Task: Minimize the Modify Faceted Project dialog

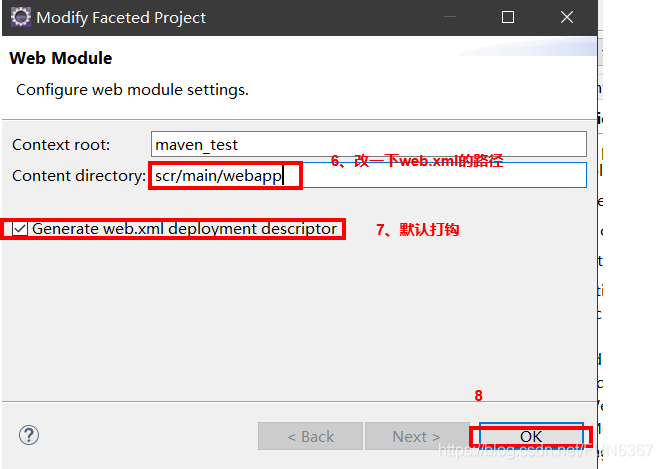Action: [x=450, y=17]
